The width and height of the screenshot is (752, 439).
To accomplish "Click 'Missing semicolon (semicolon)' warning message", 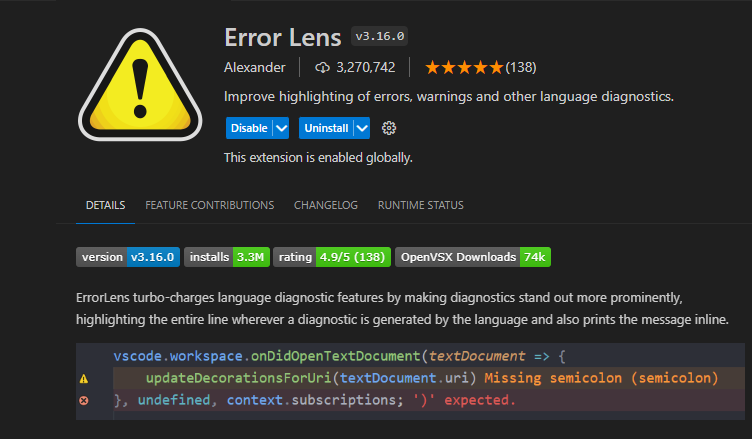I will point(601,378).
